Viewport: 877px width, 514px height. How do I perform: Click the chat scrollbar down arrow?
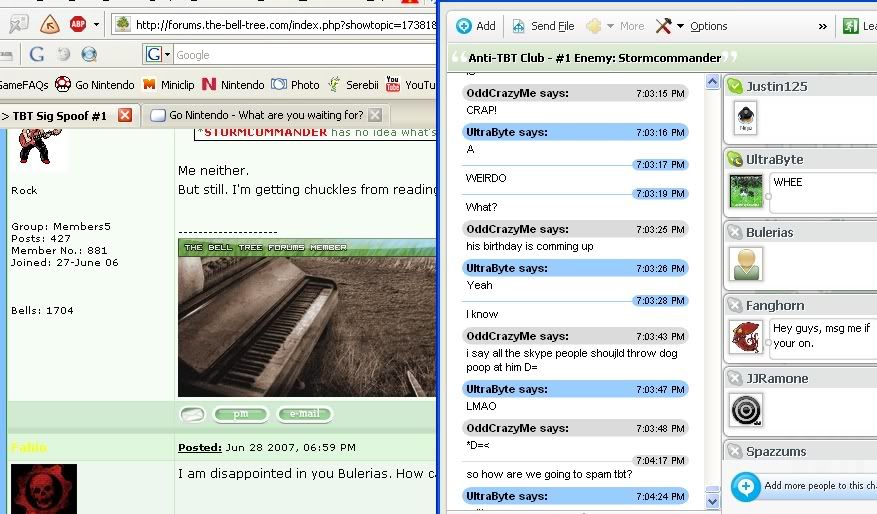[712, 500]
